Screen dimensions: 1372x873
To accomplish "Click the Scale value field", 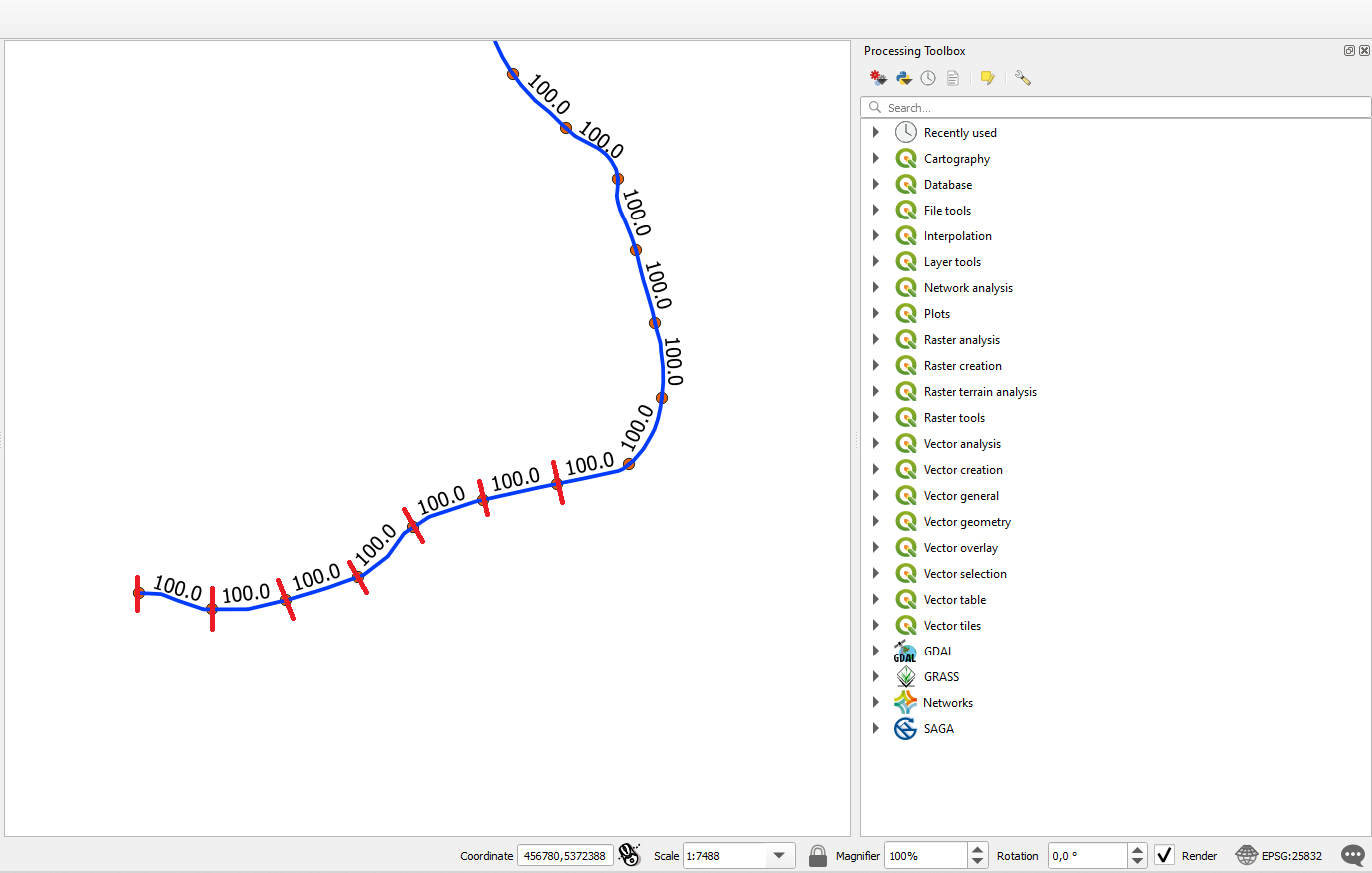I will (x=725, y=855).
